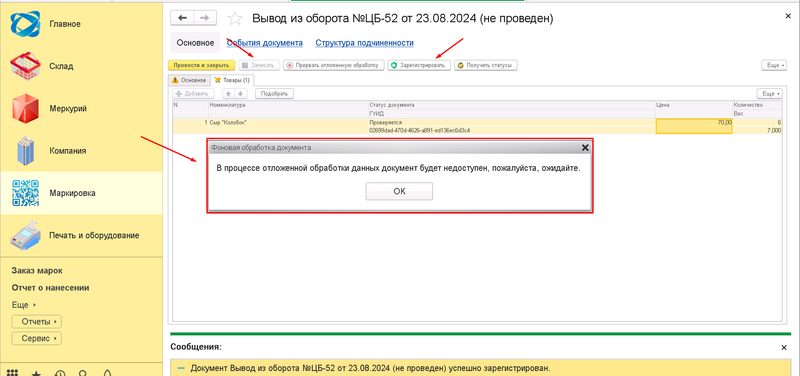Select Печать и оборудование label
Screen dimensions: 800x376
[94, 236]
